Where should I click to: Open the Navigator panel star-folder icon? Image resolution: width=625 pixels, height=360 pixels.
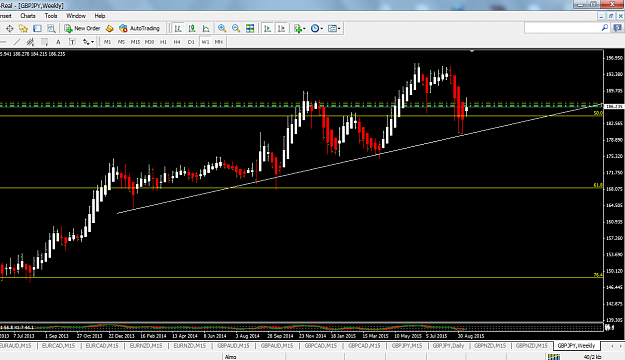tap(23, 28)
